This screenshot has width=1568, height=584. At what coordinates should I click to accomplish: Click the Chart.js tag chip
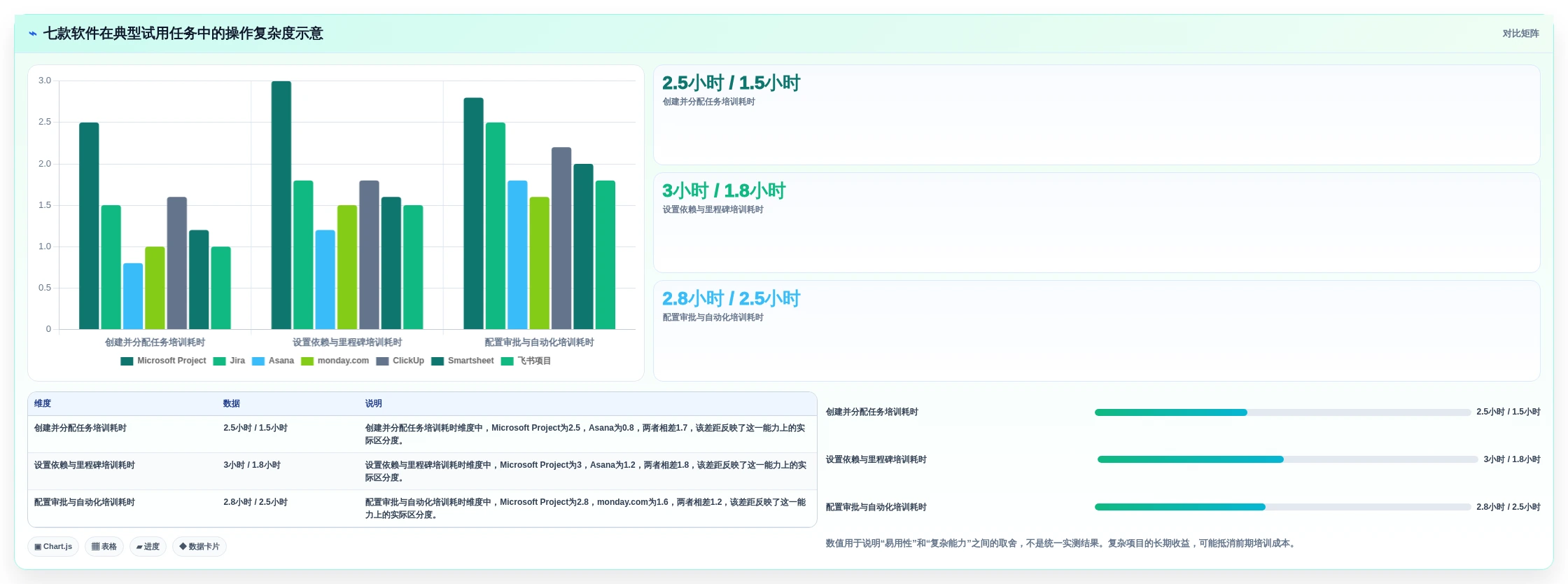tap(53, 546)
